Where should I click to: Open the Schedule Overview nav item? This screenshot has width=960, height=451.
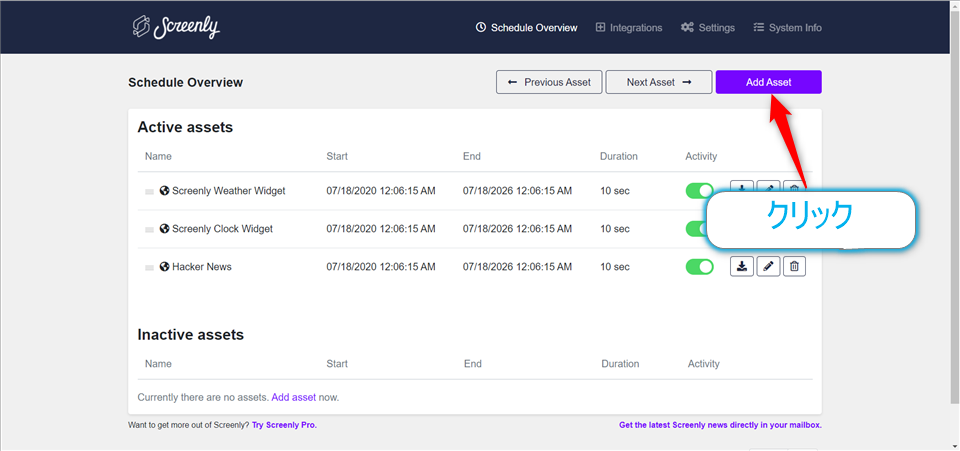coord(527,28)
